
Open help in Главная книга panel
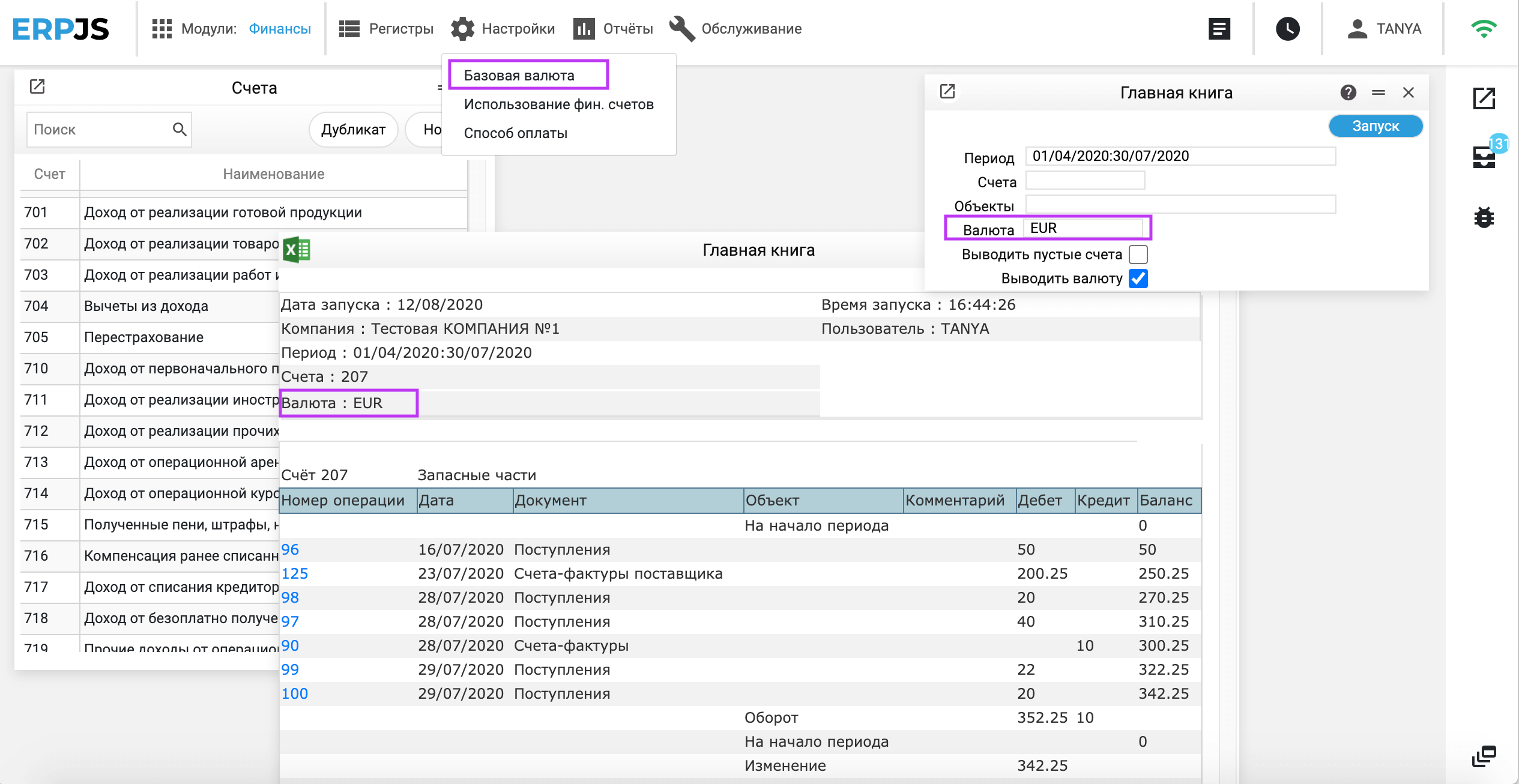(x=1348, y=92)
